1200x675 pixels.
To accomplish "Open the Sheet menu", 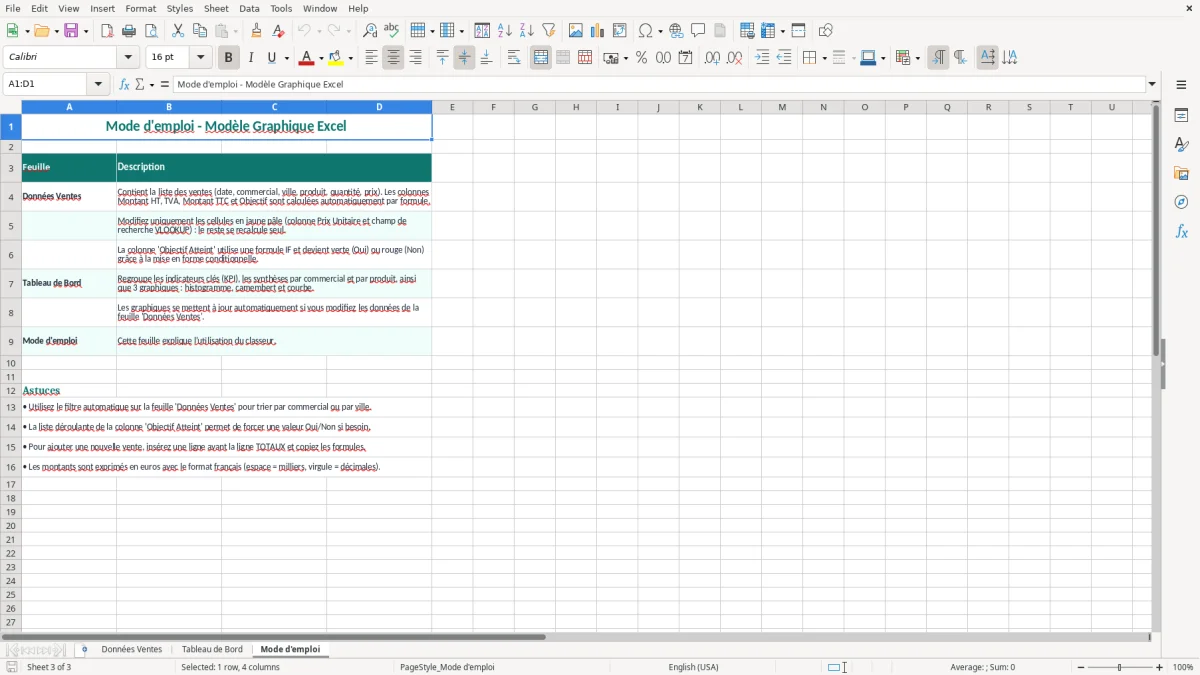I will click(x=216, y=8).
